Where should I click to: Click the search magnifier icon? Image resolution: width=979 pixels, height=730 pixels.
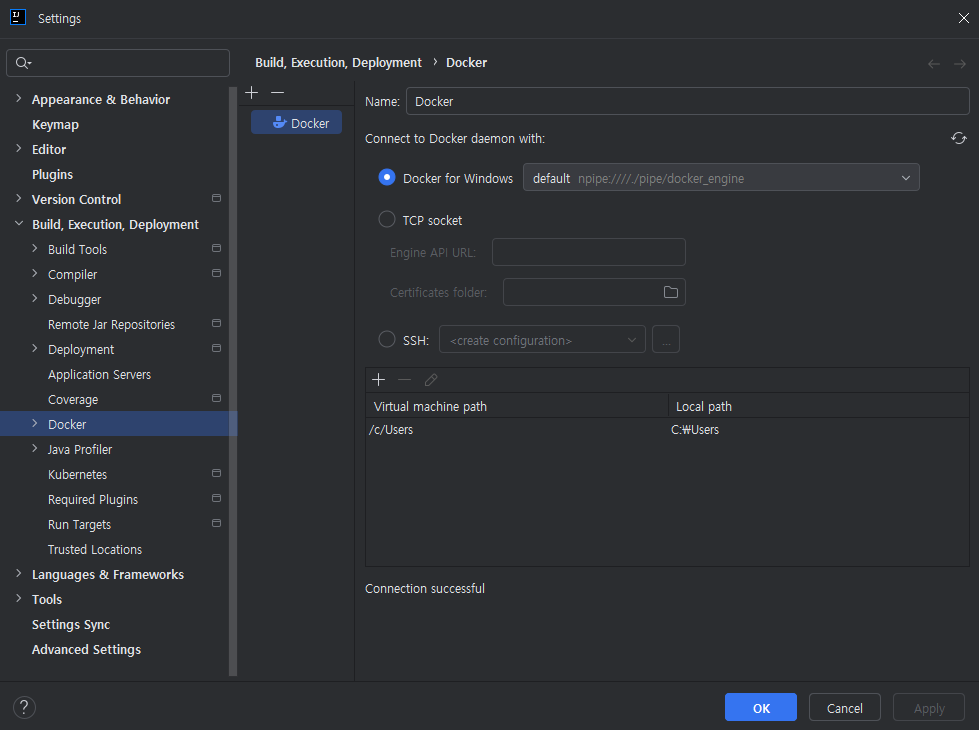(23, 63)
